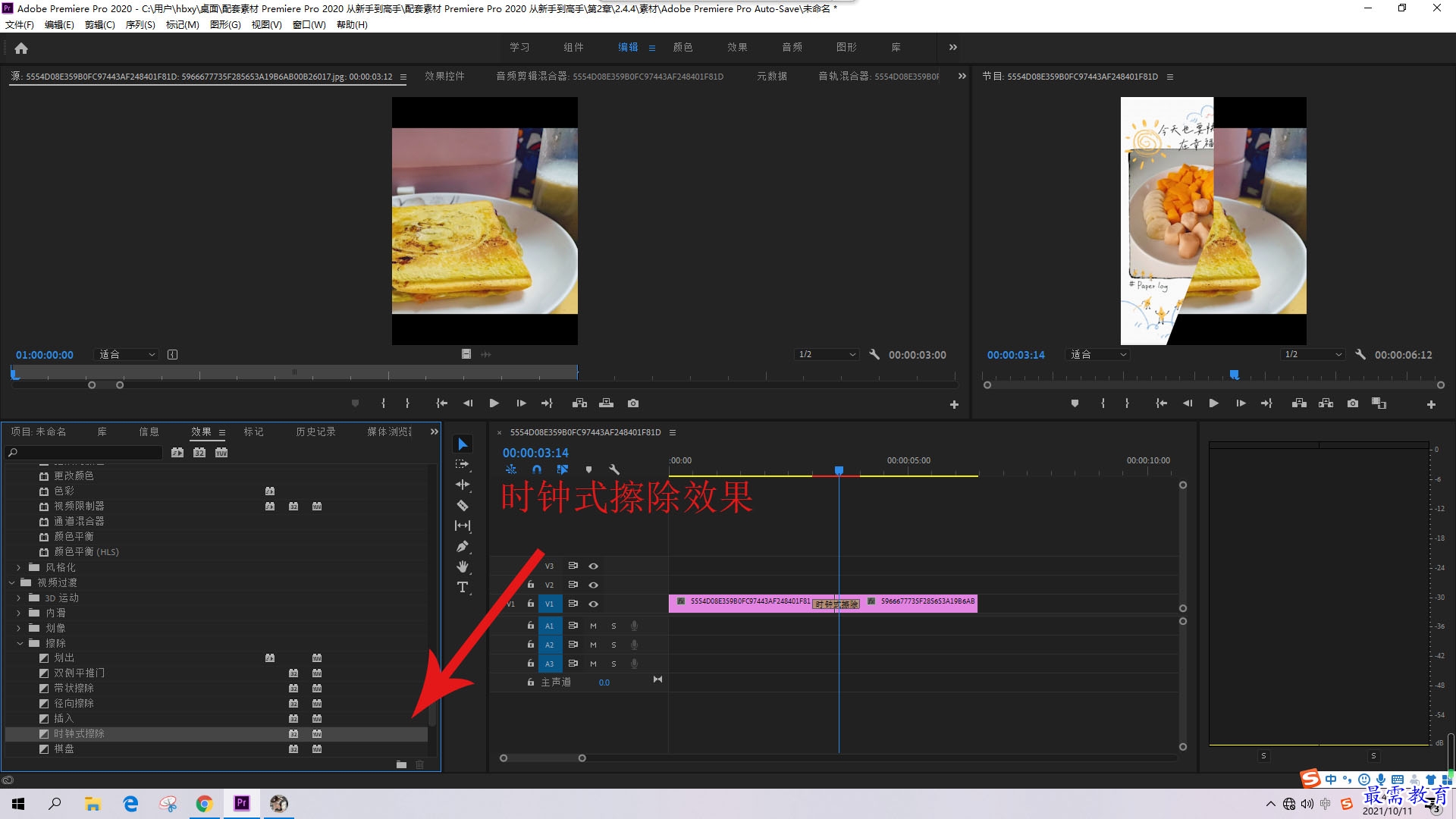Select the Ripple Edit tool
Screen dimensions: 1456x819
tap(463, 485)
